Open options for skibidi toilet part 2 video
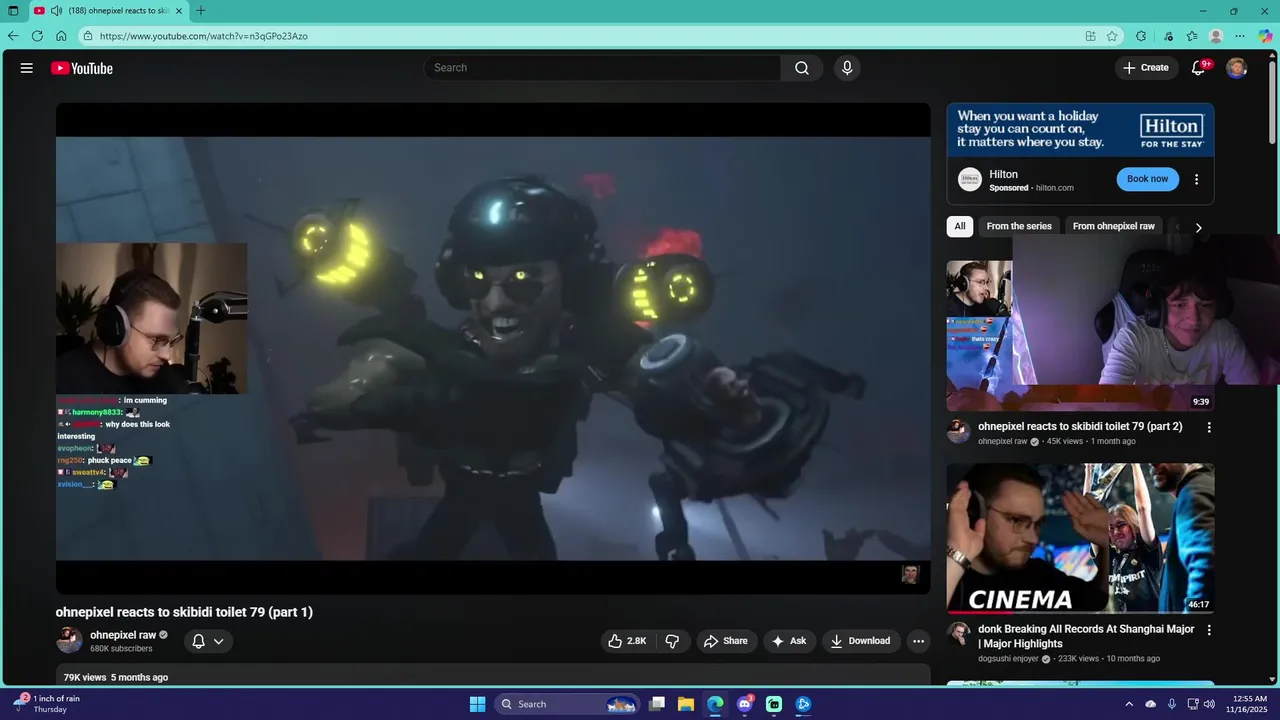The width and height of the screenshot is (1280, 720). [1209, 427]
